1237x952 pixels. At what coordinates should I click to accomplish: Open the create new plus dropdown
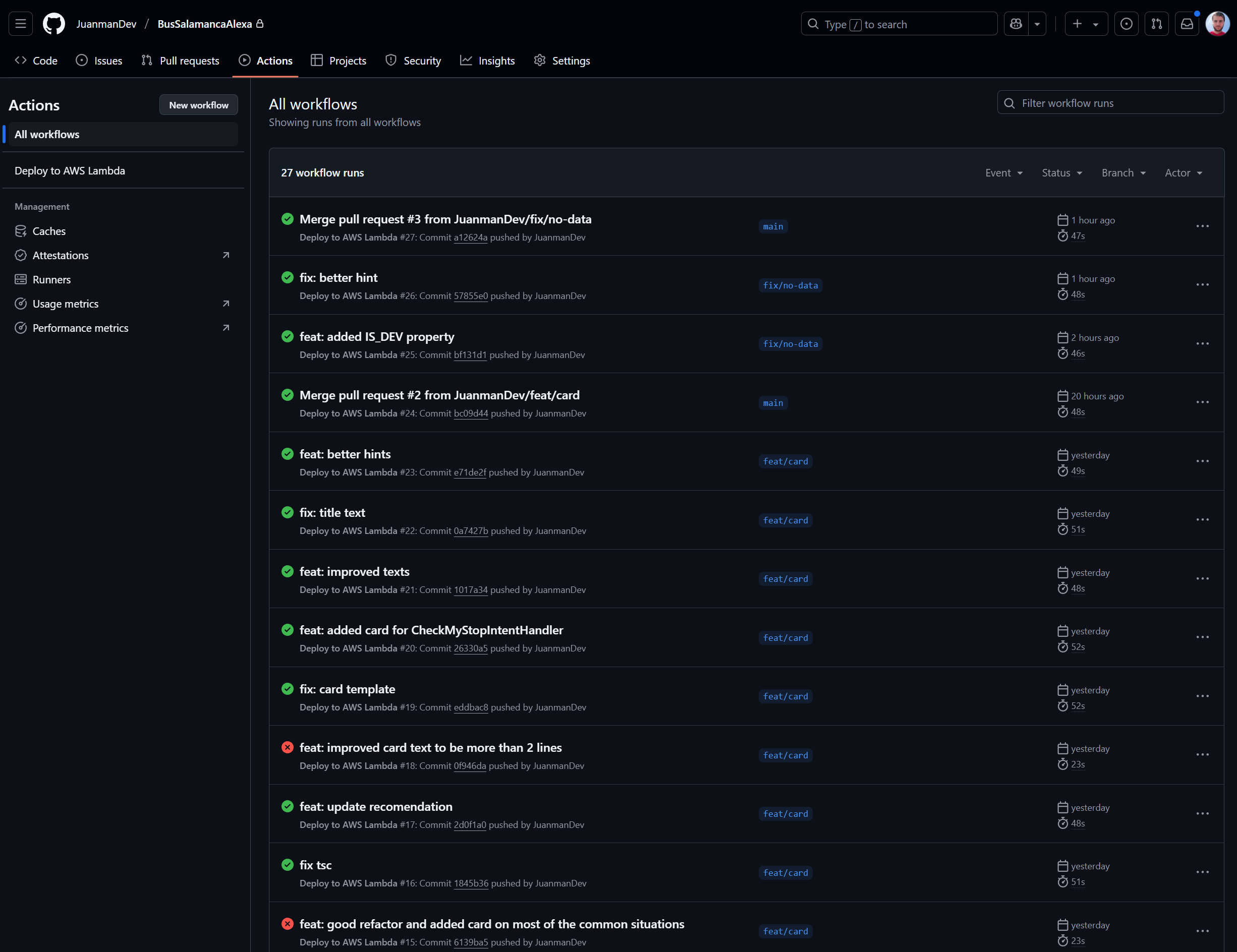click(x=1085, y=24)
